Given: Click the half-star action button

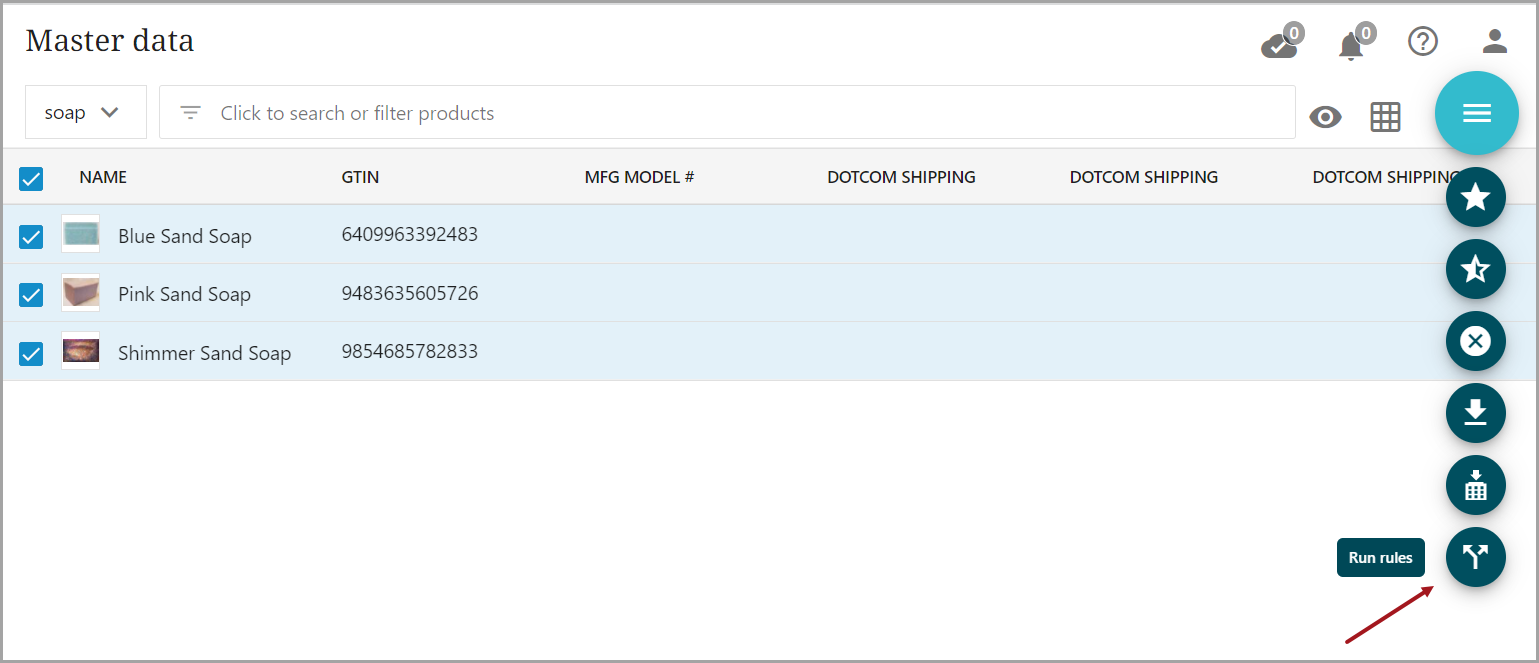Looking at the screenshot, I should [x=1475, y=269].
